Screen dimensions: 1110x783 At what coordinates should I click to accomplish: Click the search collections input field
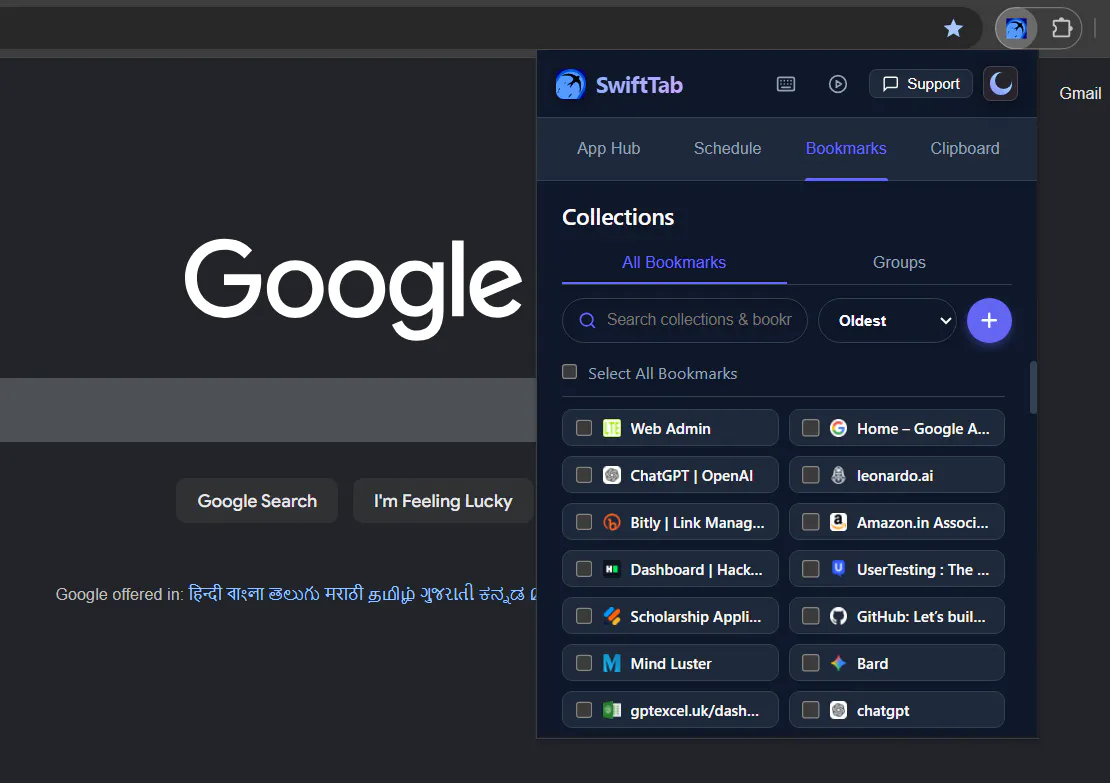[x=685, y=320]
